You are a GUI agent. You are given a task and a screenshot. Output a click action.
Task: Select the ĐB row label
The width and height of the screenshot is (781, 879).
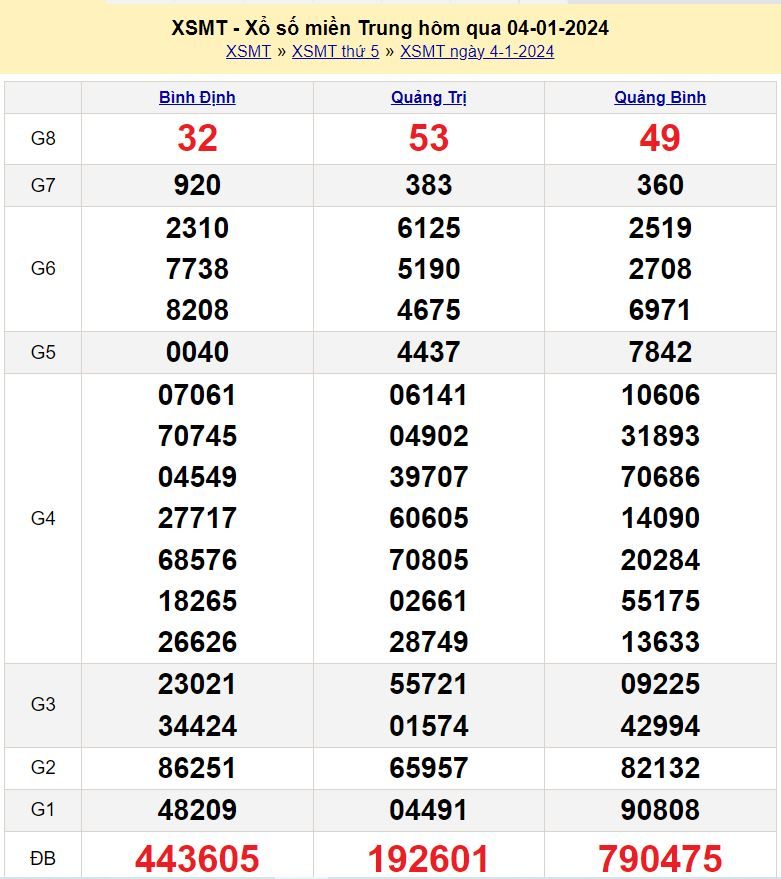(x=43, y=858)
